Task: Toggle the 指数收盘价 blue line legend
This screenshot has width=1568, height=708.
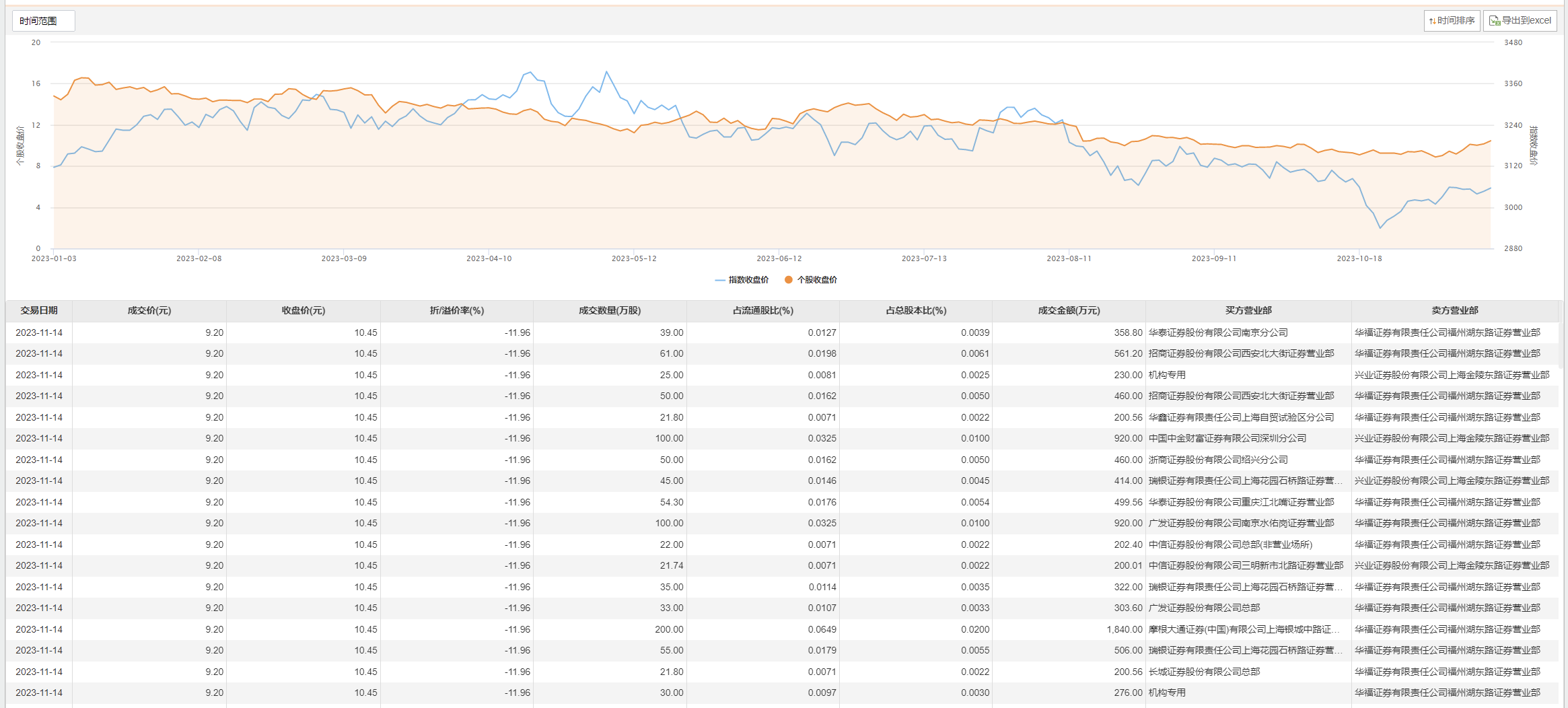Action: pyautogui.click(x=742, y=280)
